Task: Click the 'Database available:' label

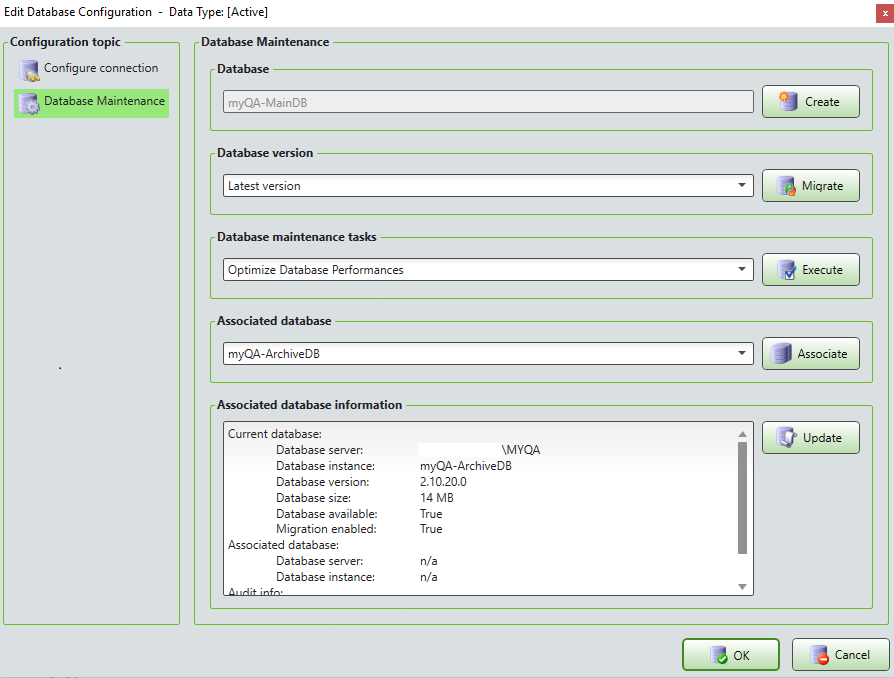Action: (x=327, y=514)
